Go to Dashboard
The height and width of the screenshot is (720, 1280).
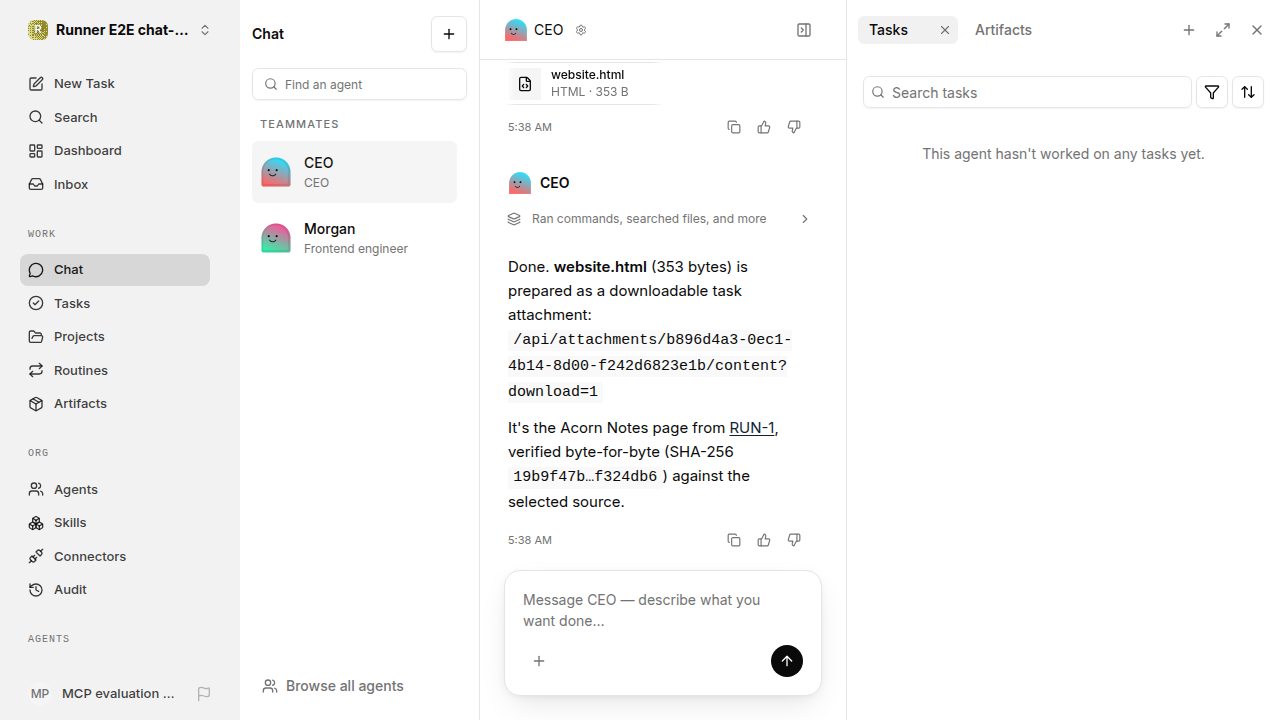[115, 151]
